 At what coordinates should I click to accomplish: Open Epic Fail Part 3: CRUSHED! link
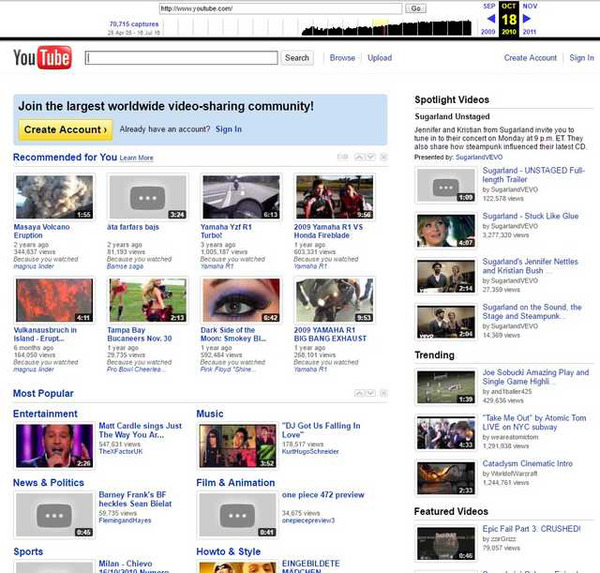click(x=531, y=529)
